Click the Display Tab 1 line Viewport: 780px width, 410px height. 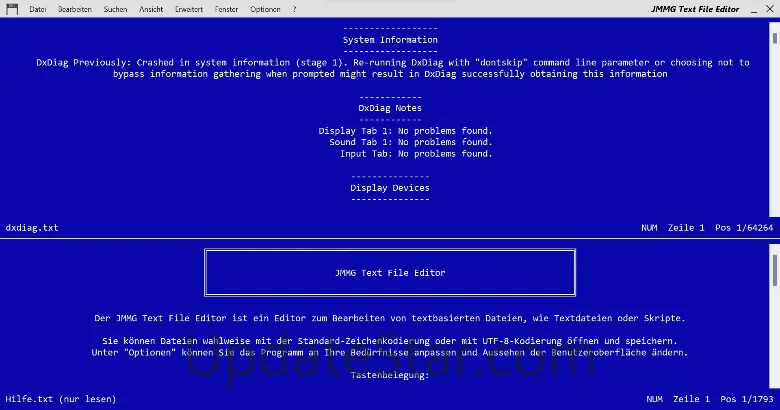(405, 131)
